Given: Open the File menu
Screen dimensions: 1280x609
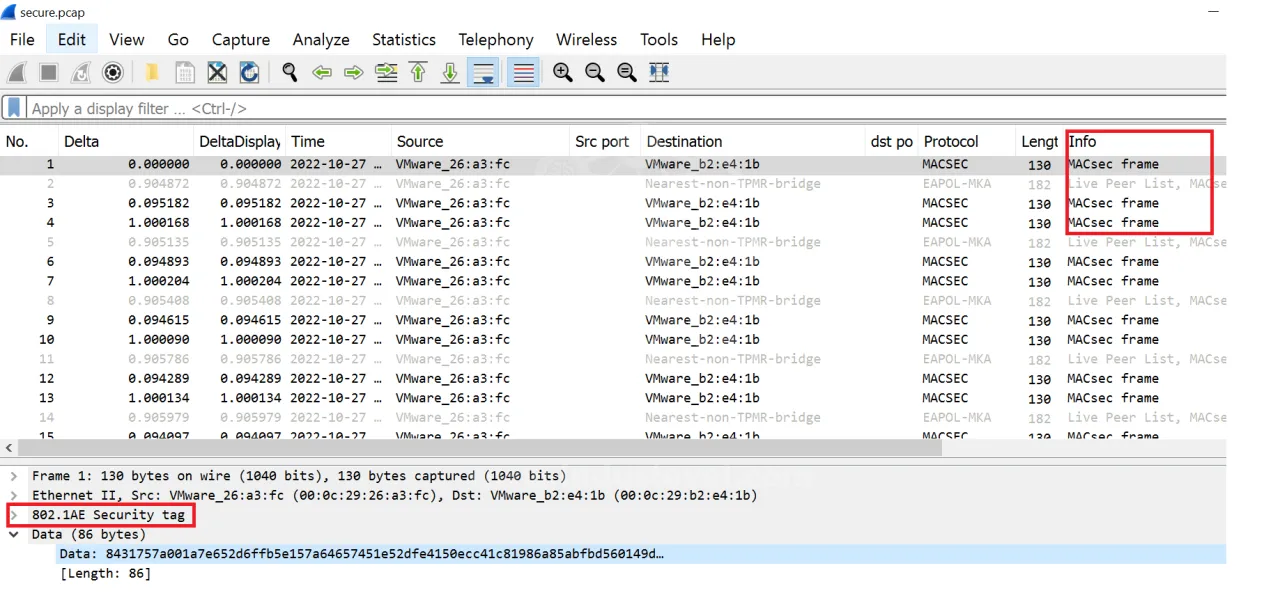Looking at the screenshot, I should click(22, 40).
